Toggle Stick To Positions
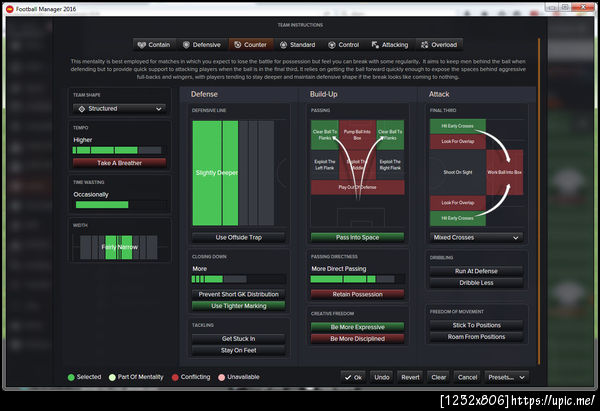The width and height of the screenshot is (600, 411). click(x=476, y=325)
